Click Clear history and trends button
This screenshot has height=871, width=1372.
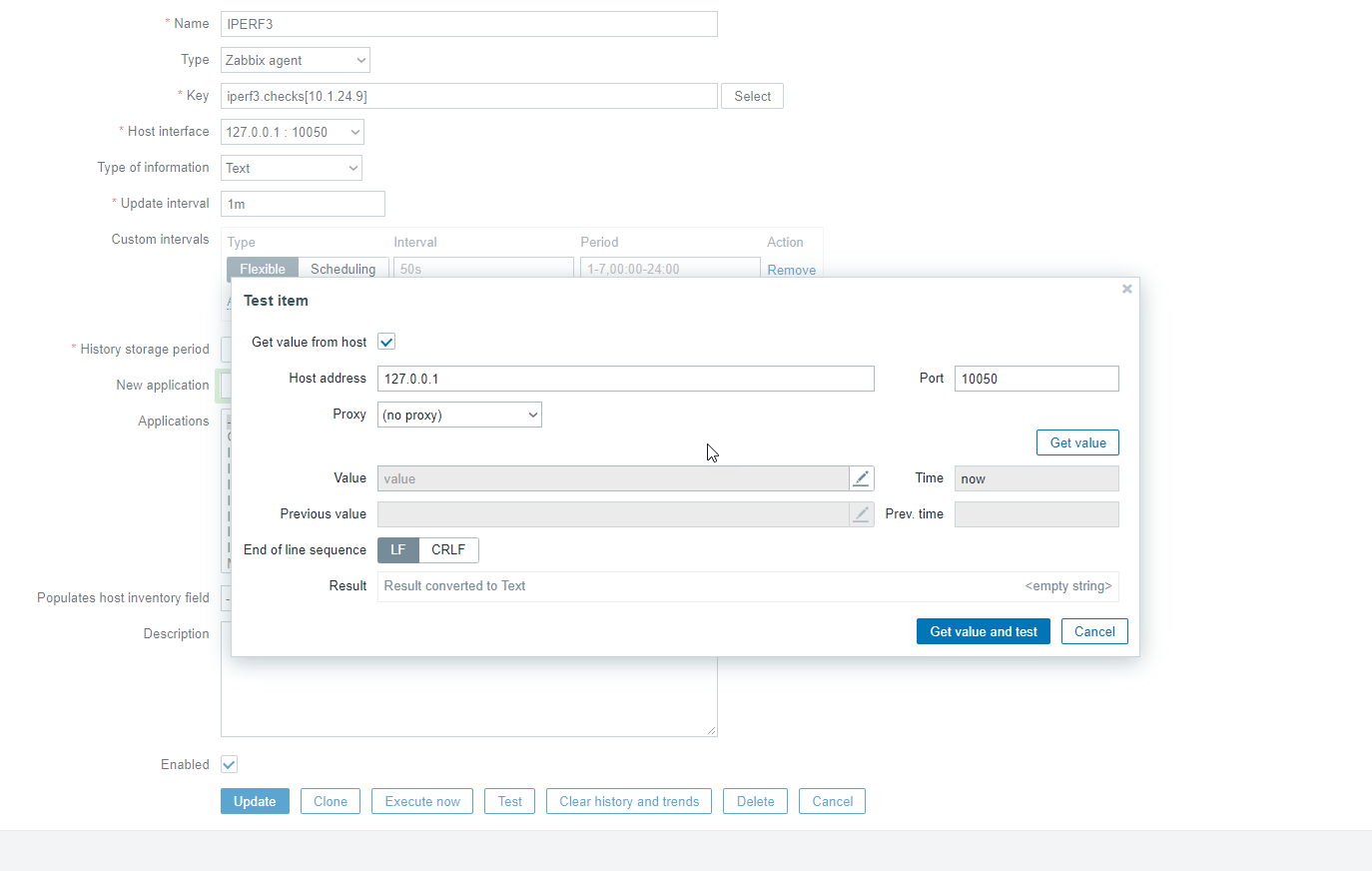coord(629,801)
